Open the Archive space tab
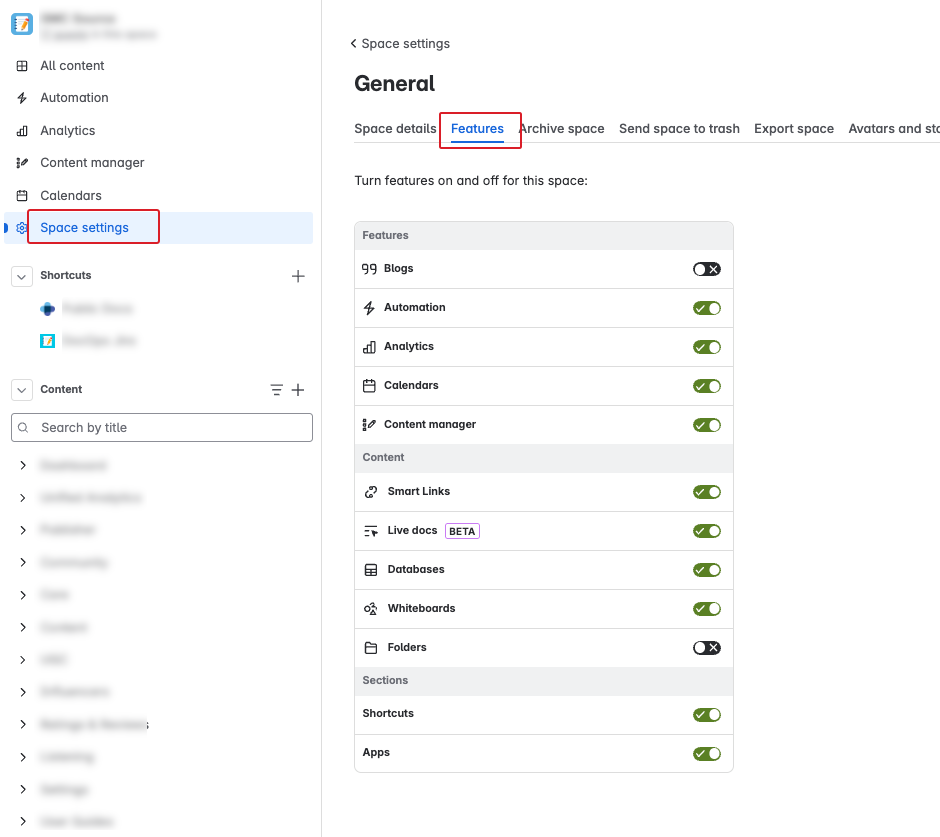The height and width of the screenshot is (837, 940). coord(562,129)
